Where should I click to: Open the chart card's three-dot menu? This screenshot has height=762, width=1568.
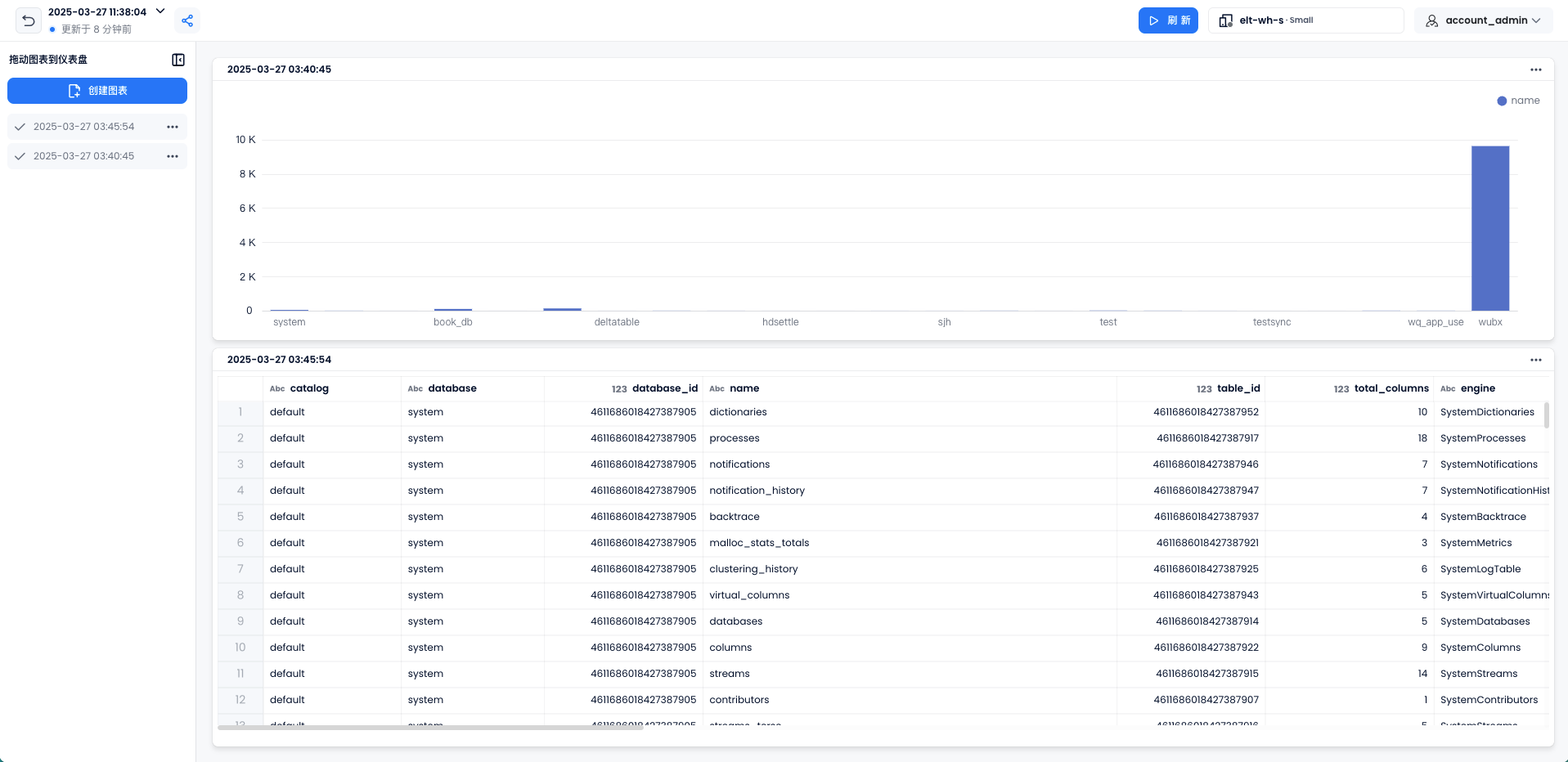point(1536,69)
